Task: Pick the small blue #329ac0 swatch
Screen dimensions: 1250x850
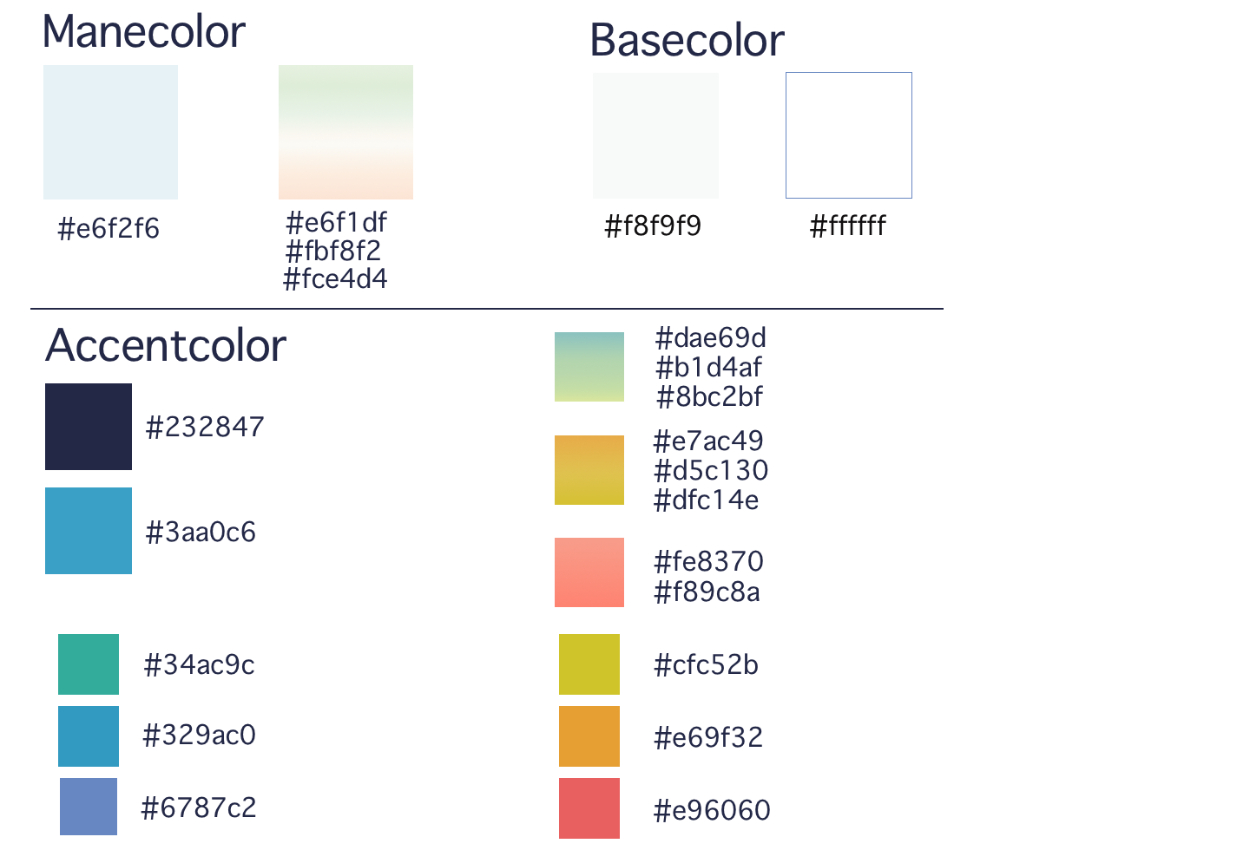Action: click(88, 736)
